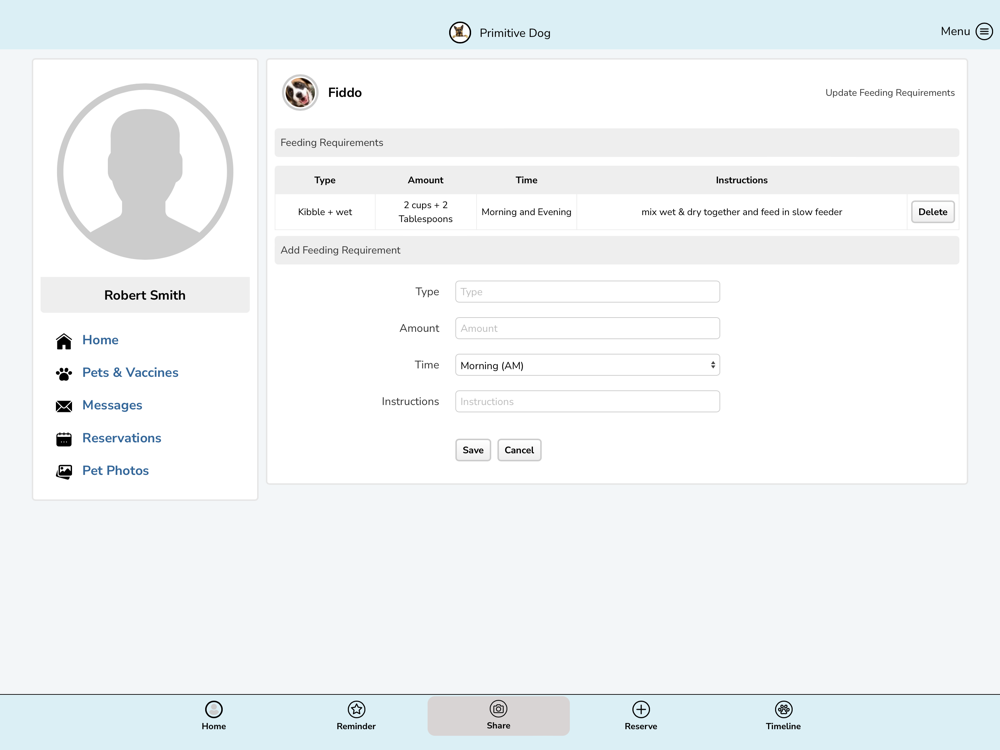The image size is (1000, 750).
Task: Click the Feeding Requirements section header
Action: point(617,143)
